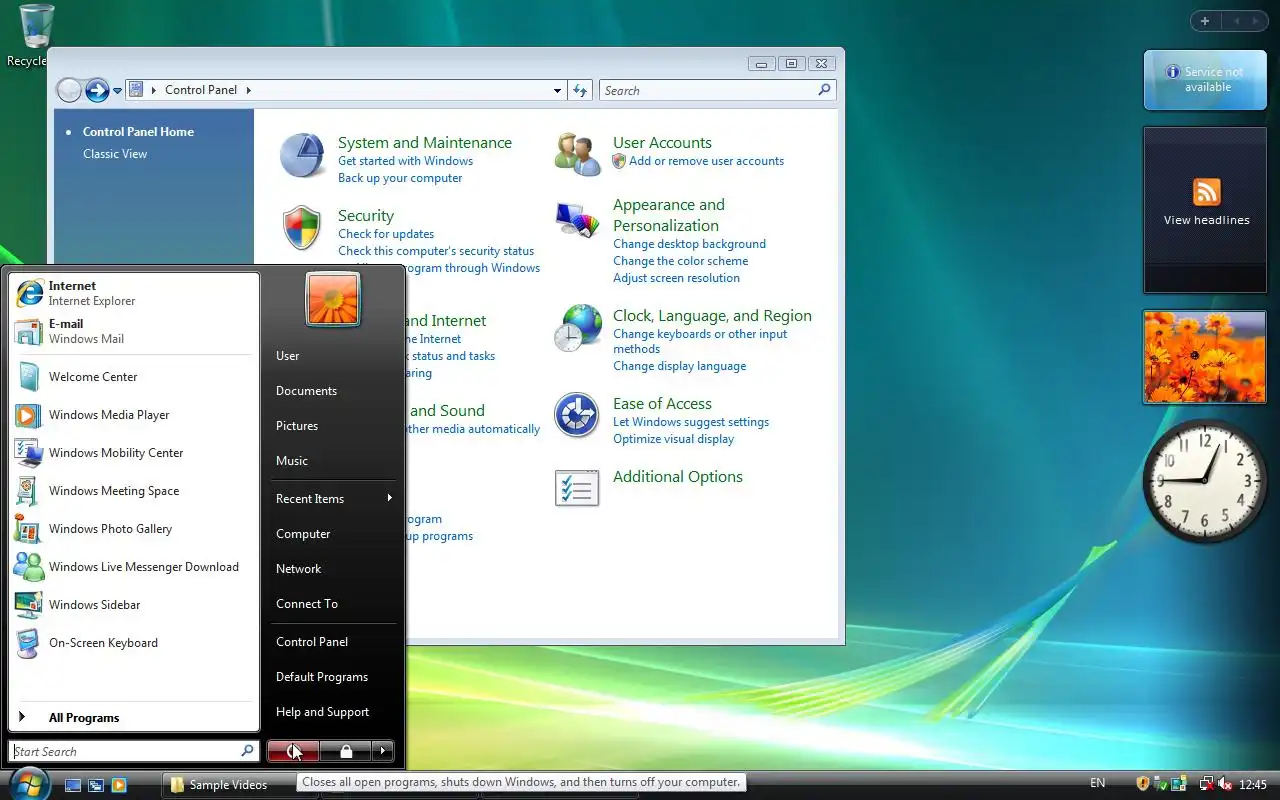The width and height of the screenshot is (1280, 800).
Task: Click Get started with Windows link
Action: 405,161
